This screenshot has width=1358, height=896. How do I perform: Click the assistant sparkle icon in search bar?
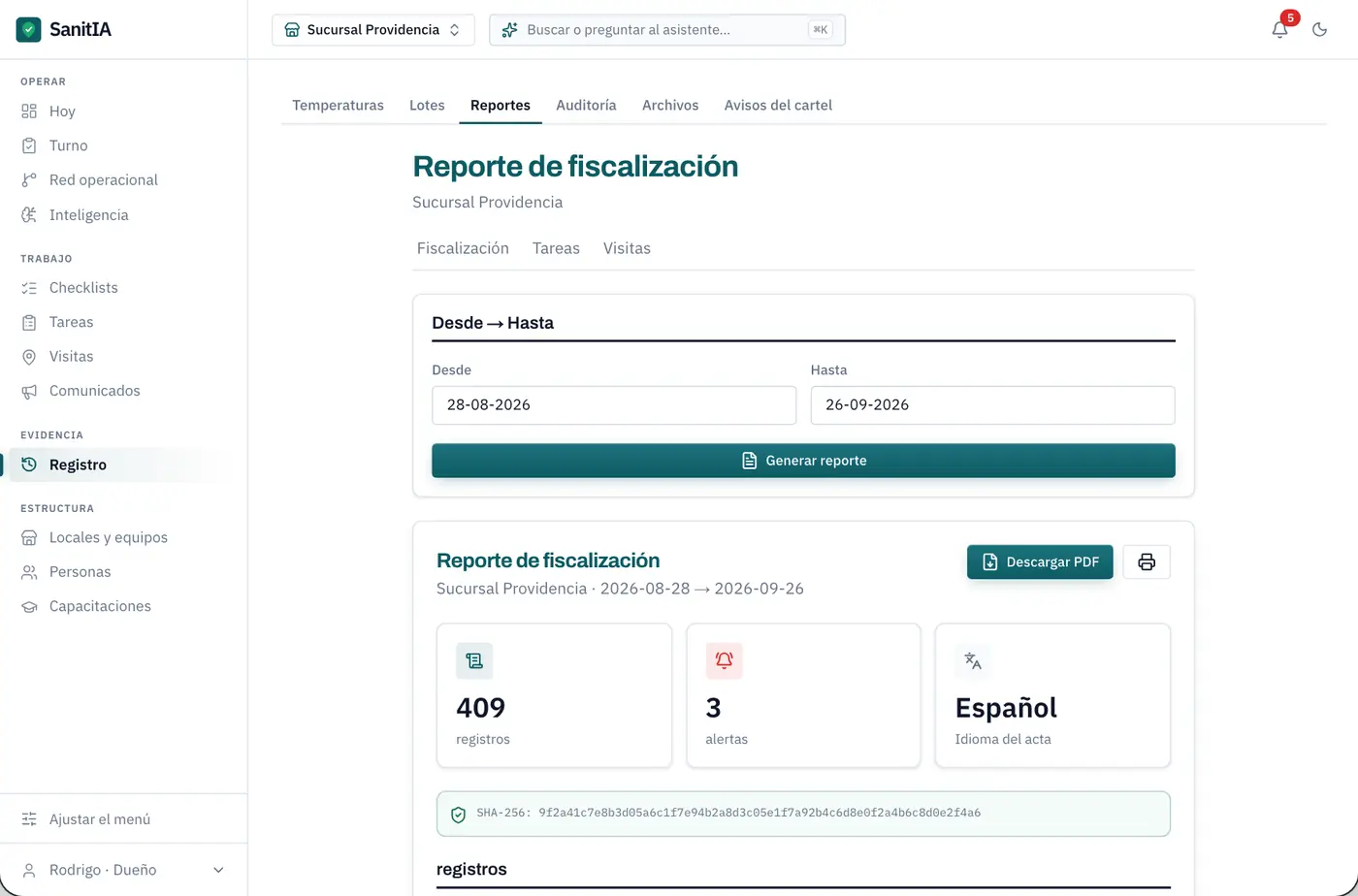(x=509, y=30)
